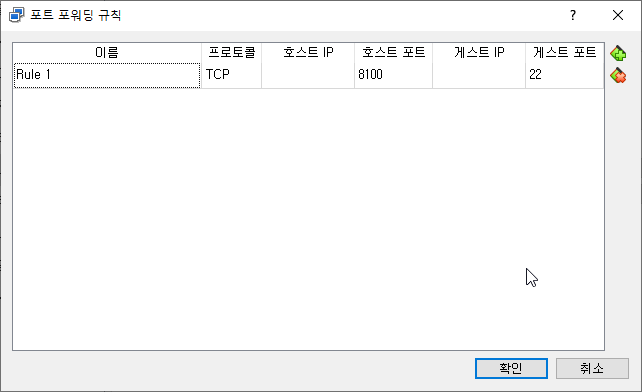642x392 pixels.
Task: Select the guest port 22 cell
Action: 565,75
